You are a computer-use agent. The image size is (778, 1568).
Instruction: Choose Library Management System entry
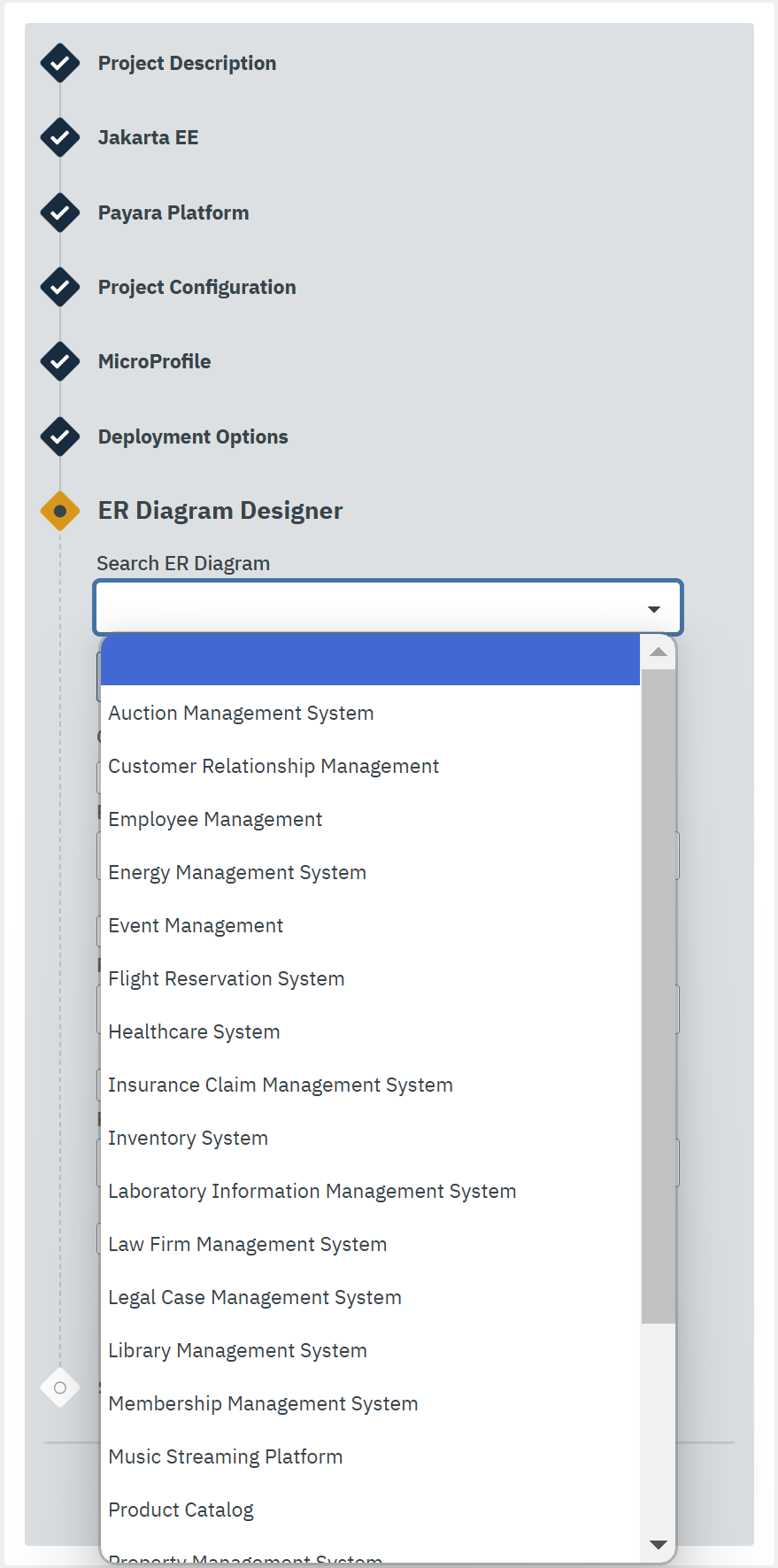[x=237, y=1351]
